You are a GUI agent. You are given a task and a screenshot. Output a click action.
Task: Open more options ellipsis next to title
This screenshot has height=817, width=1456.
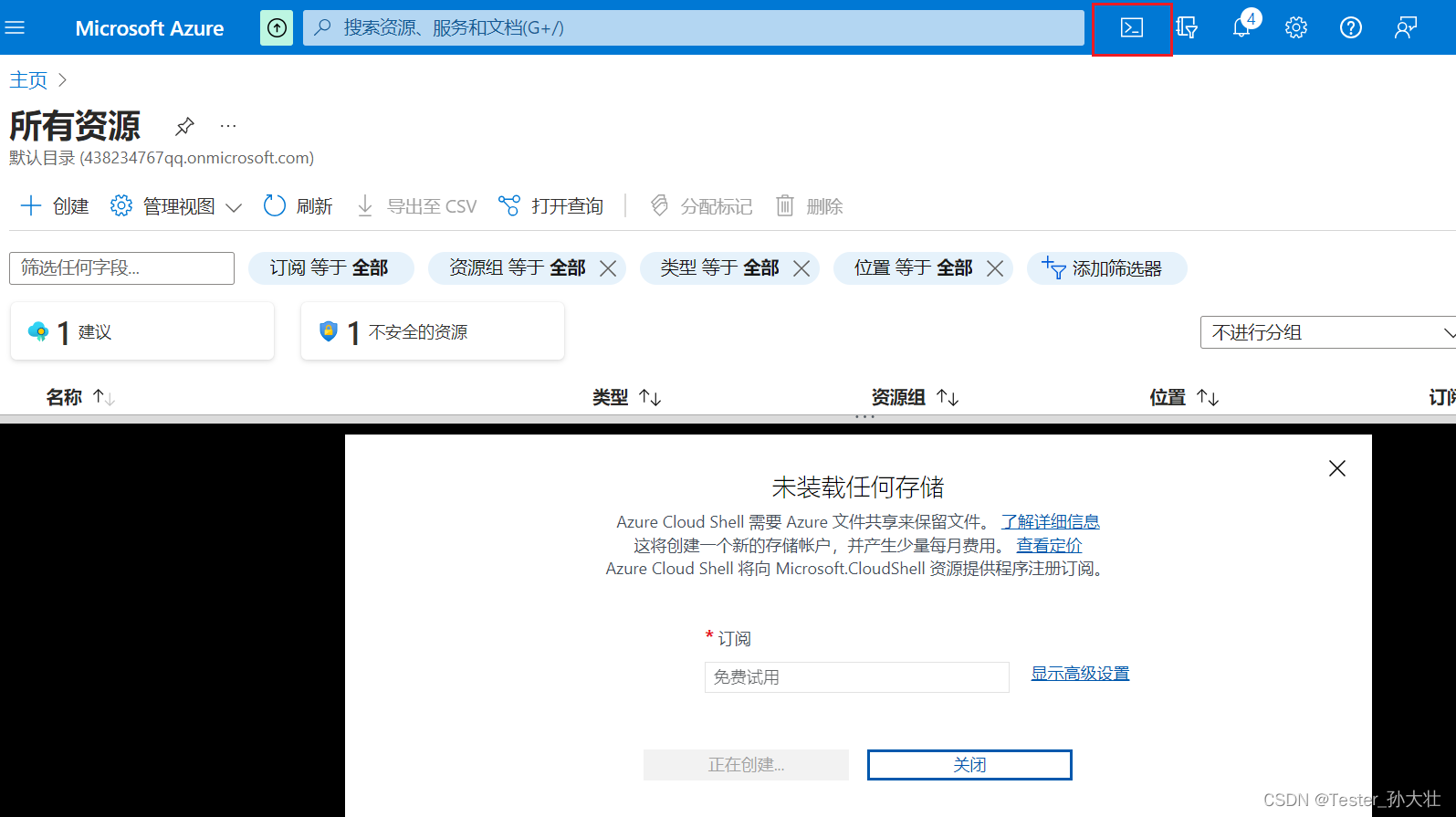click(x=228, y=126)
